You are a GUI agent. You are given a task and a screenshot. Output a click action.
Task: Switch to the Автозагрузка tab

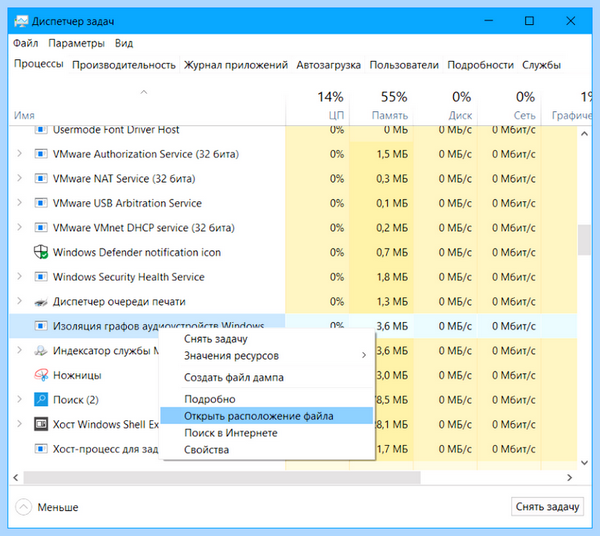pos(329,65)
